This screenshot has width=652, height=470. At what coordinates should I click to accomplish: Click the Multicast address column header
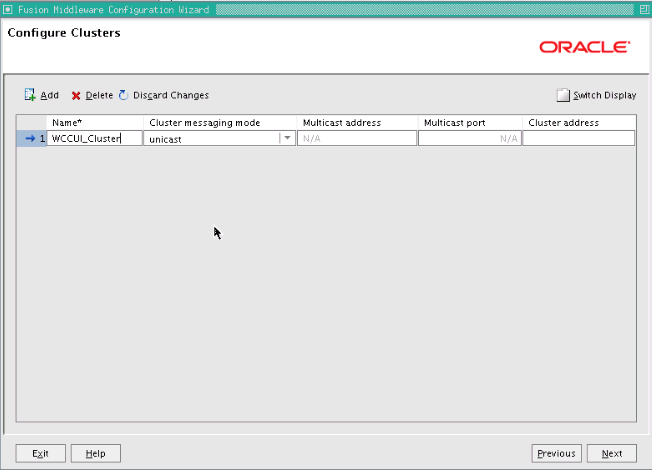click(x=342, y=123)
